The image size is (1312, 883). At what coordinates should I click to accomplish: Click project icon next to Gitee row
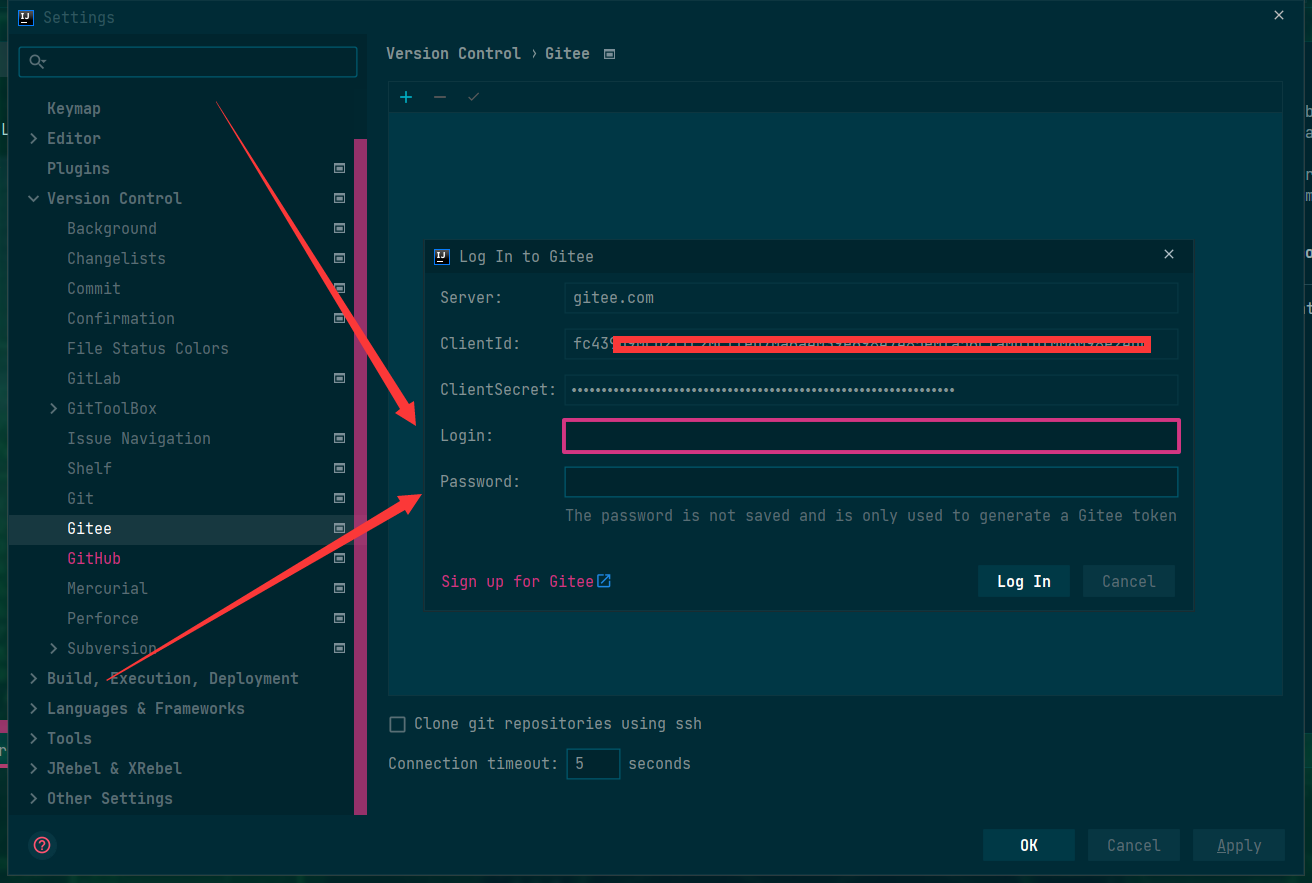(x=340, y=528)
